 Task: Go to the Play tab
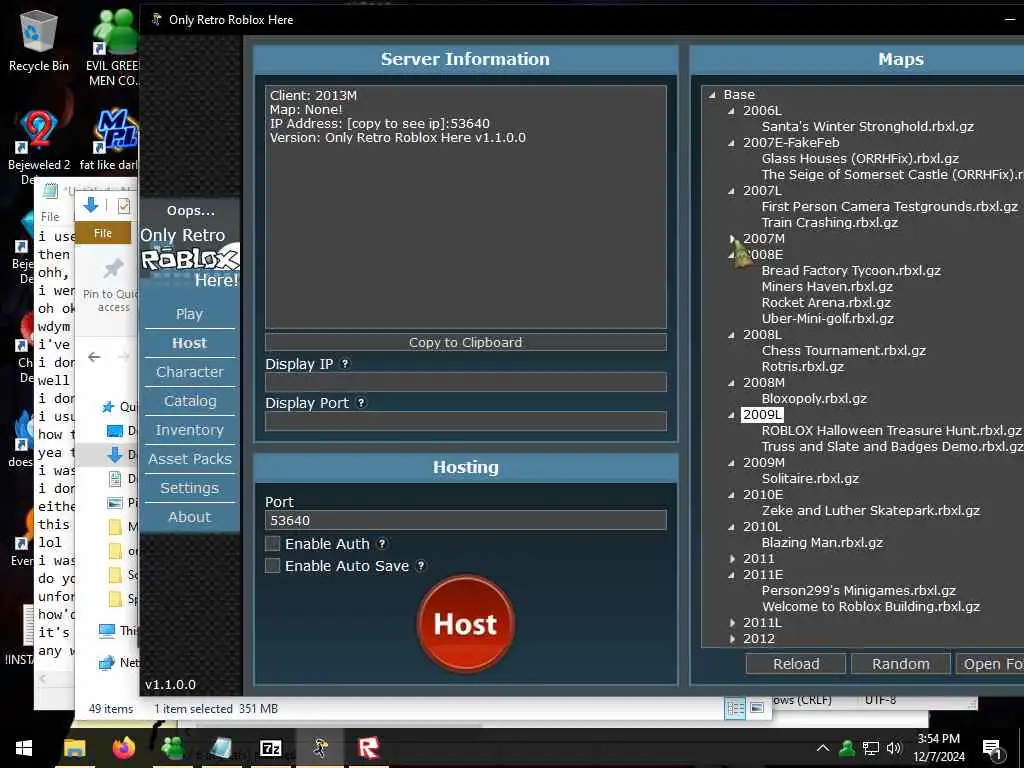tap(189, 314)
